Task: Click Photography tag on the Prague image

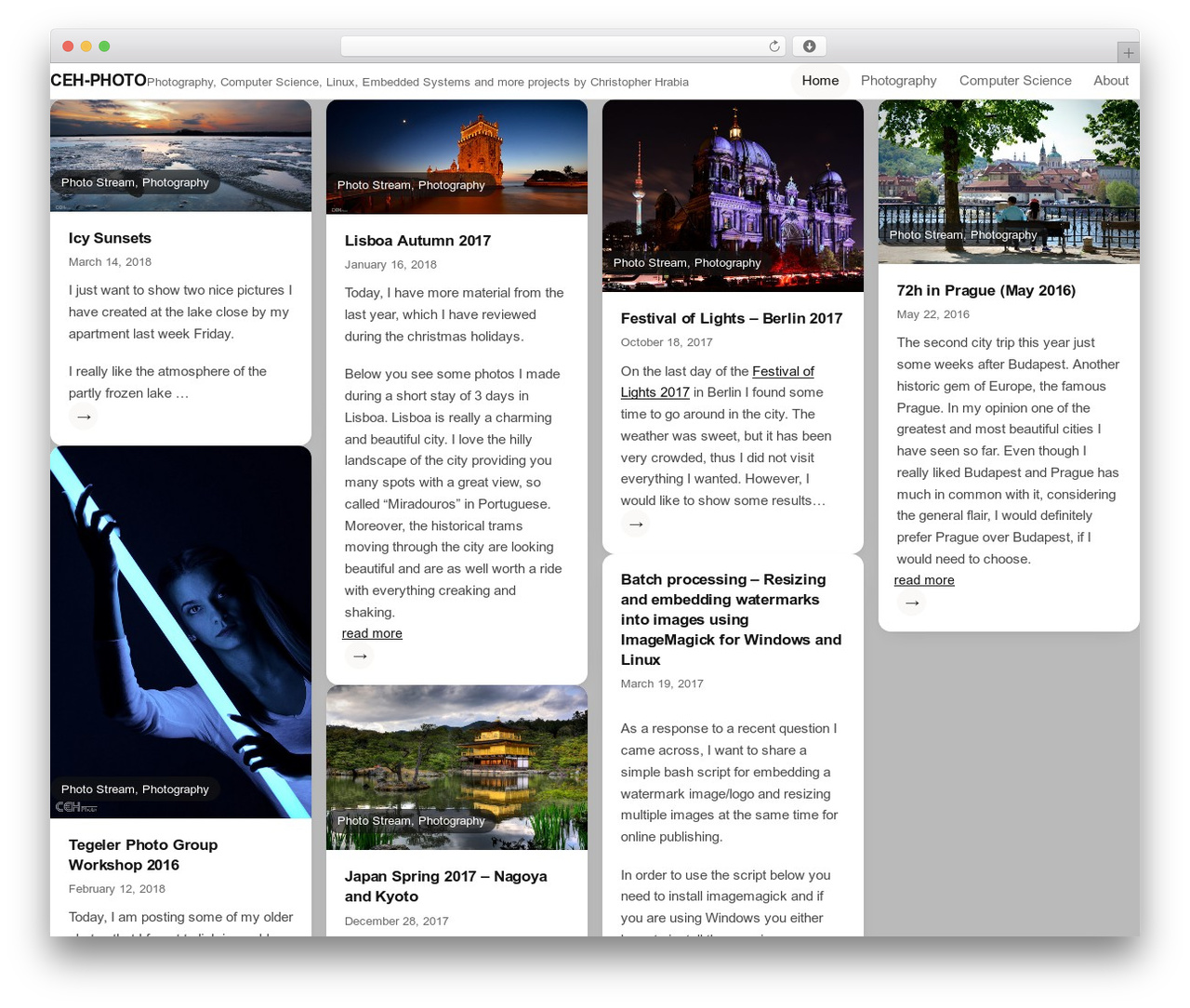Action: tap(1003, 235)
